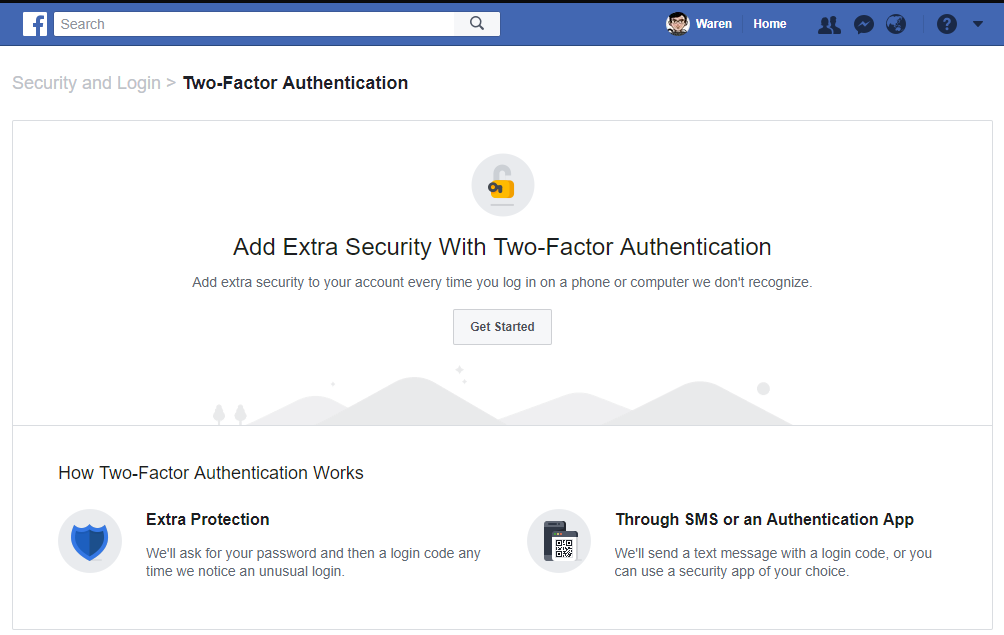Open the account settings dropdown caret

click(x=978, y=23)
